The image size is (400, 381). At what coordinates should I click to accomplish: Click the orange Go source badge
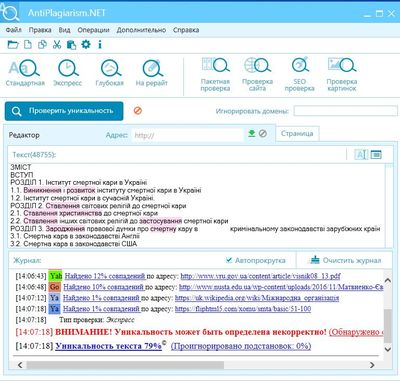pyautogui.click(x=55, y=287)
